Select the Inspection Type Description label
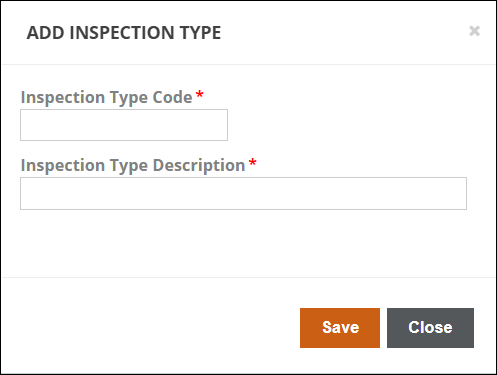 (x=133, y=166)
